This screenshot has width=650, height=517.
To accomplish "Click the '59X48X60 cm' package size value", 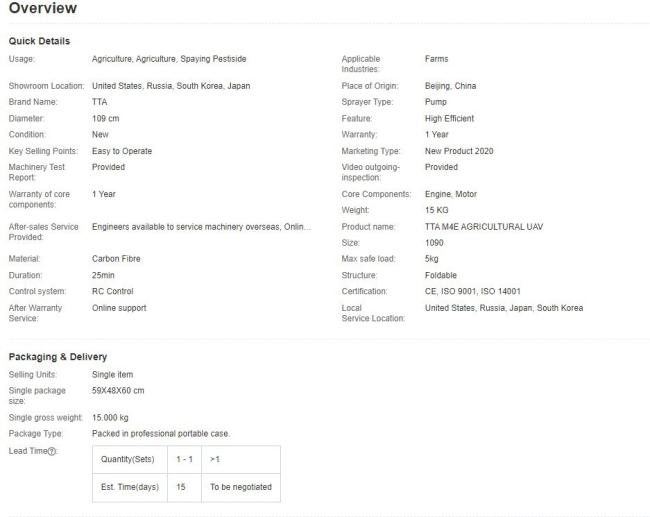I will [x=118, y=390].
